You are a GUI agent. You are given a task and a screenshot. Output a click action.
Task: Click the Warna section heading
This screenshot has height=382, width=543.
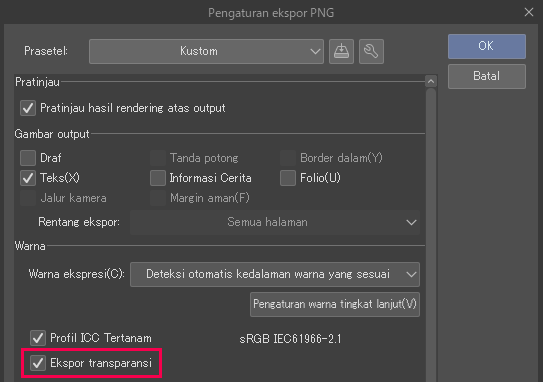point(30,246)
